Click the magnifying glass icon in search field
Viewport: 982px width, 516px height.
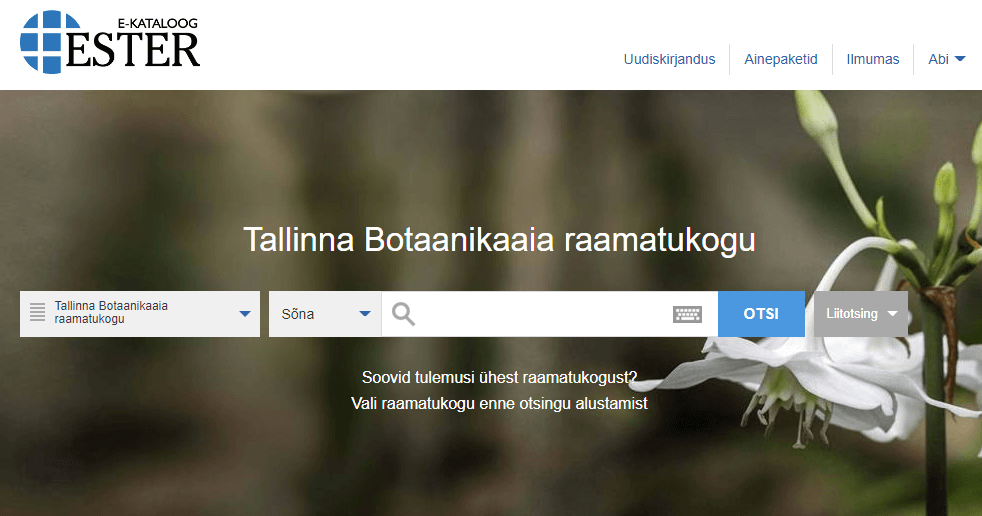[x=403, y=314]
